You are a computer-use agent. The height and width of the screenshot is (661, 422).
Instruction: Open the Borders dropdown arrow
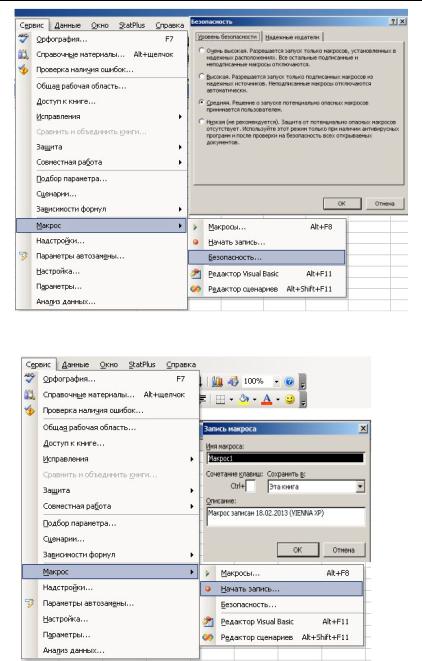(231, 399)
